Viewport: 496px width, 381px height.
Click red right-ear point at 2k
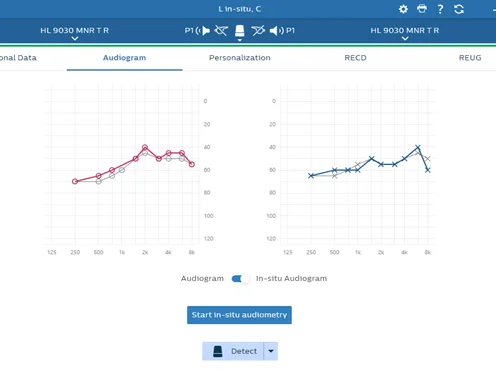(x=145, y=147)
